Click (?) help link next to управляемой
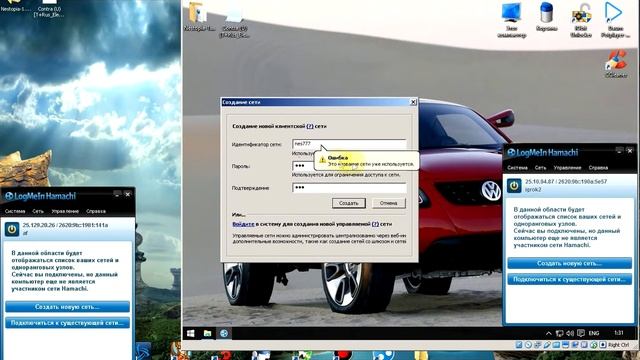This screenshot has height=360, width=640. coord(375,224)
